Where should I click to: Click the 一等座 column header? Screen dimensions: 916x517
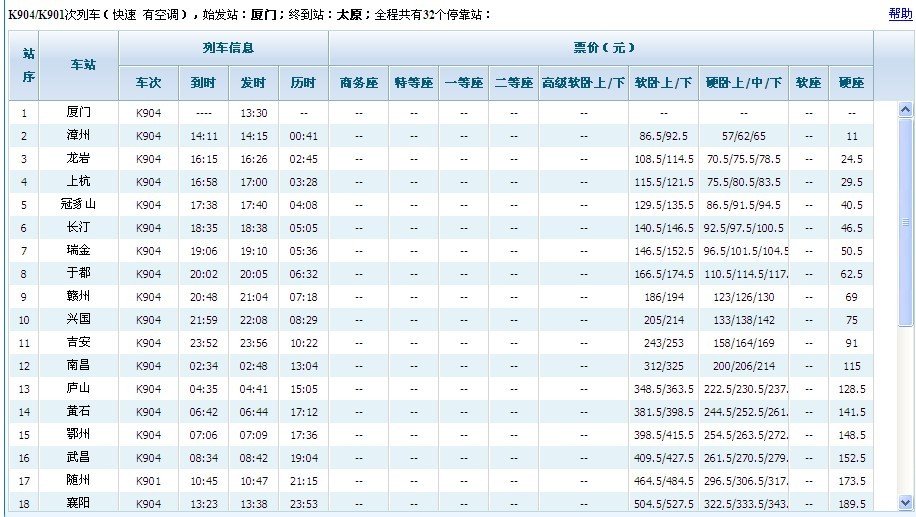[x=464, y=83]
